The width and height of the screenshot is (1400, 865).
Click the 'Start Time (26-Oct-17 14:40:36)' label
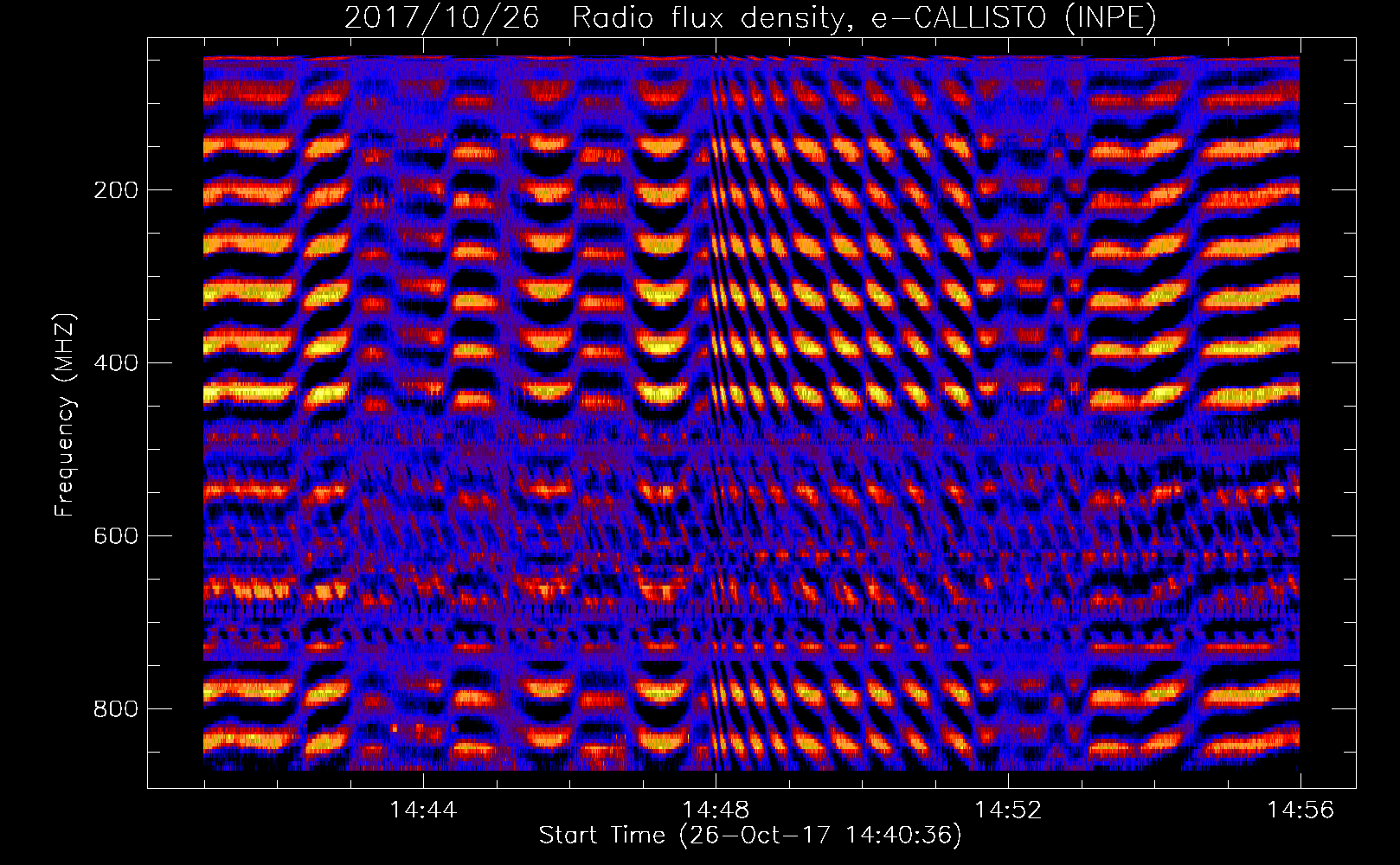tap(750, 836)
